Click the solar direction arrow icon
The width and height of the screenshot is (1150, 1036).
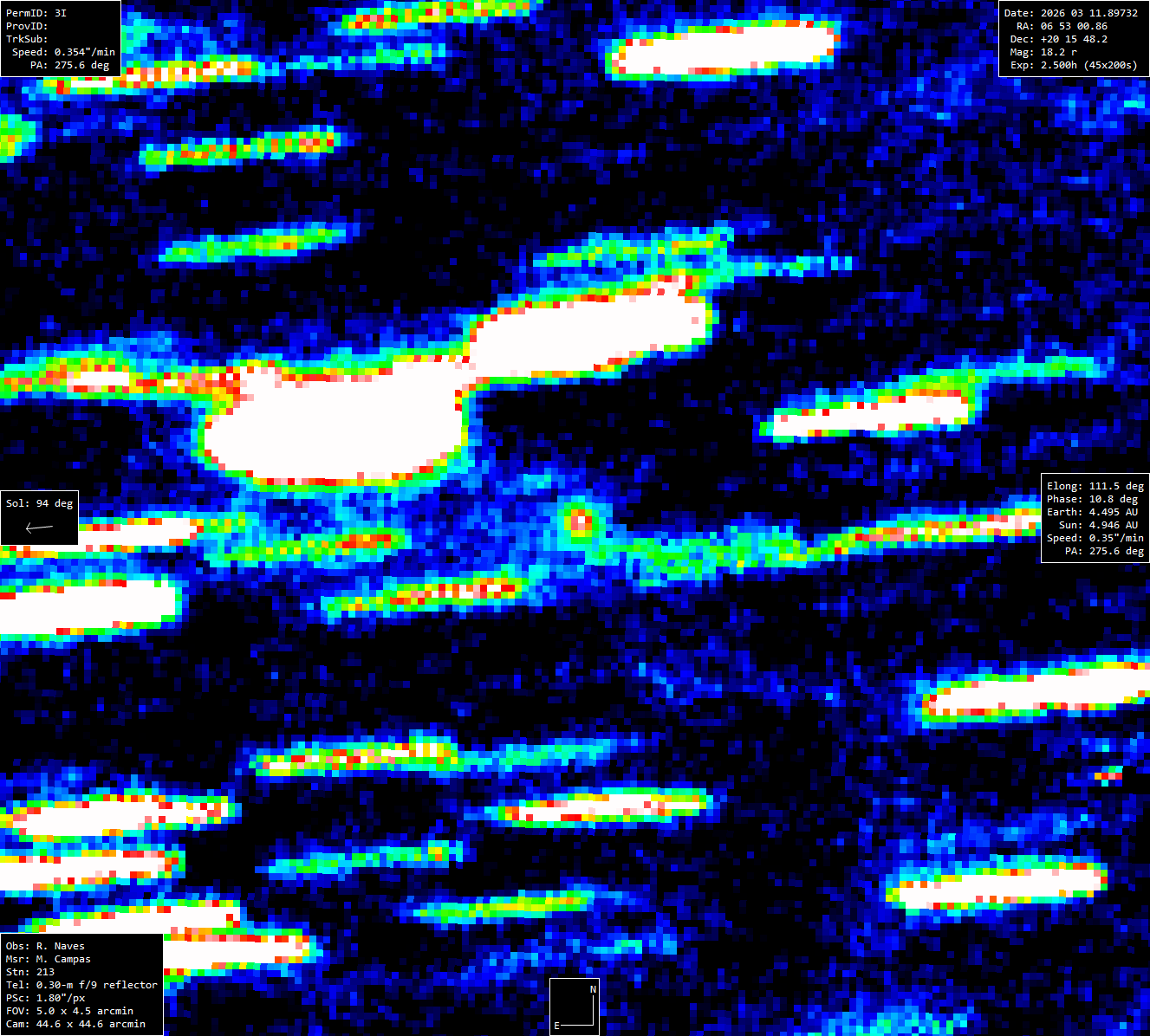click(x=39, y=527)
